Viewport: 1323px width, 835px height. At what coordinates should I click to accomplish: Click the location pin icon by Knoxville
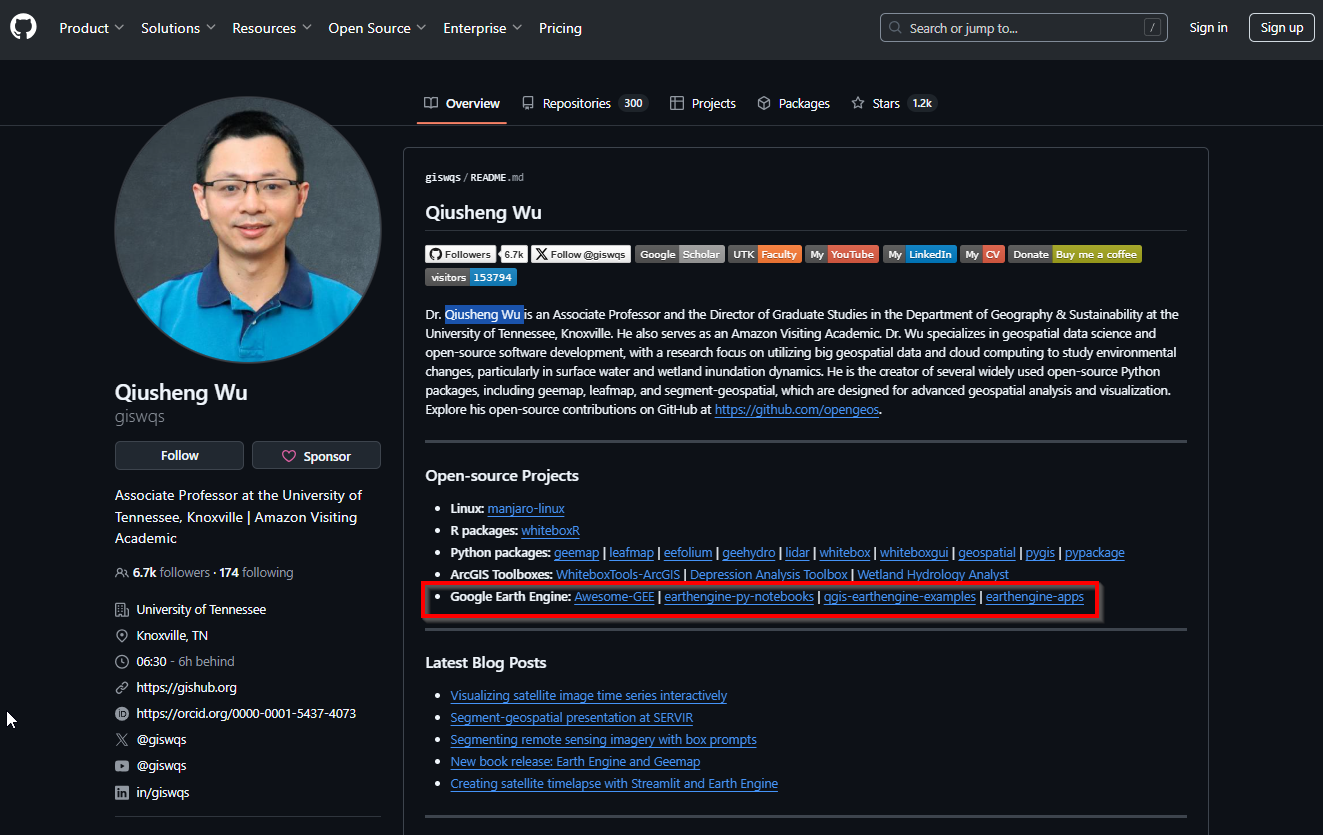(x=122, y=636)
